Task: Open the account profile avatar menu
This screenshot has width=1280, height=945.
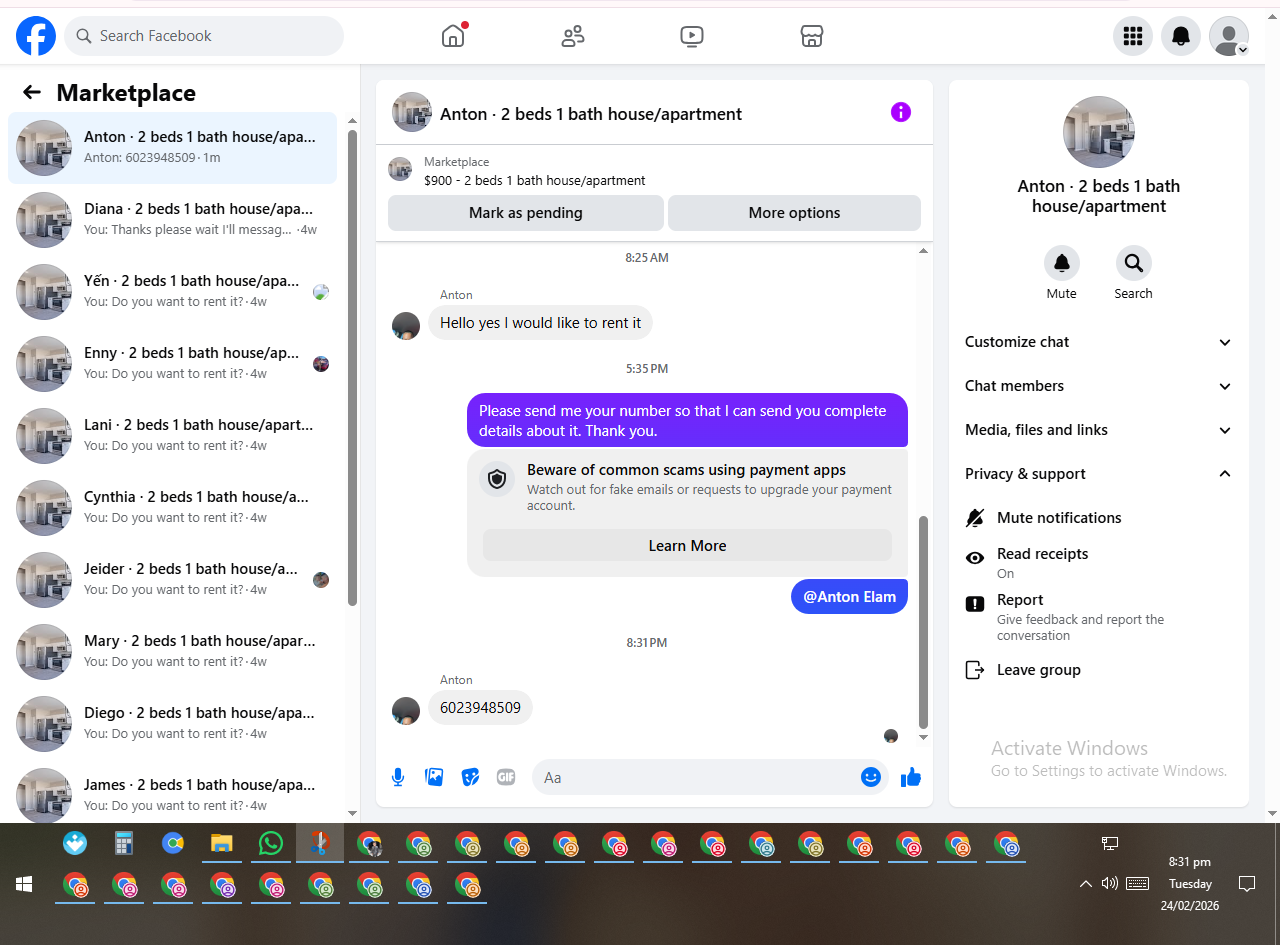Action: (x=1229, y=36)
